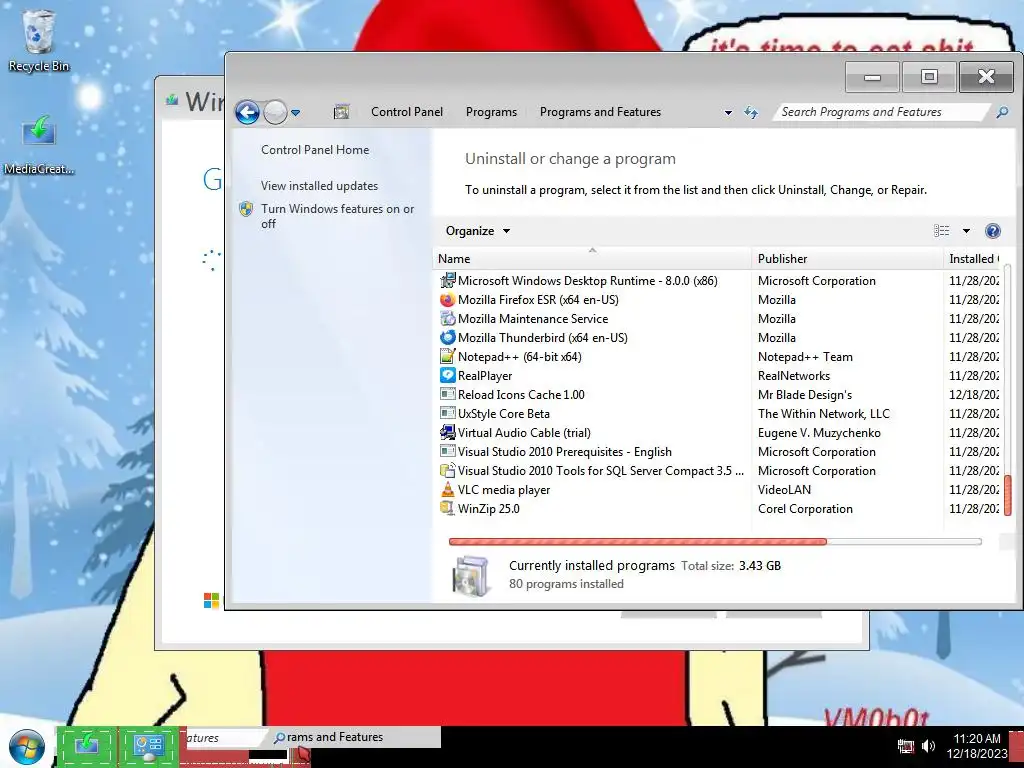1024x768 pixels.
Task: Click the shield icon next to Windows features
Action: pos(246,209)
